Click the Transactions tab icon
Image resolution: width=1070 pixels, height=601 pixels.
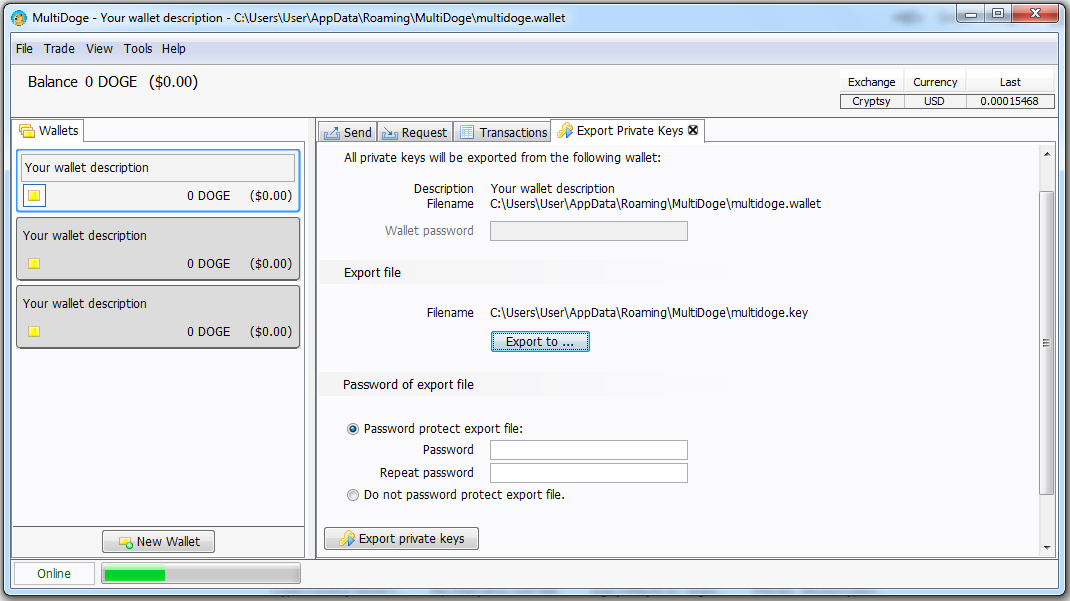coord(467,132)
